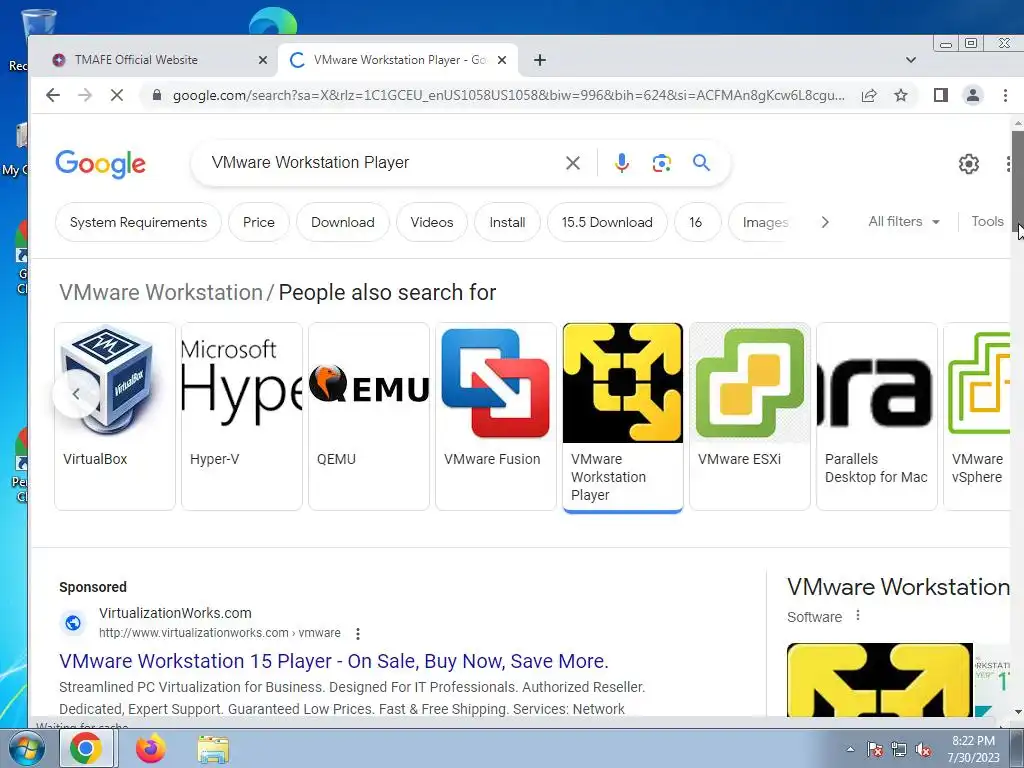Viewport: 1024px width, 768px height.
Task: Select the Videos filter chip
Action: click(x=432, y=222)
